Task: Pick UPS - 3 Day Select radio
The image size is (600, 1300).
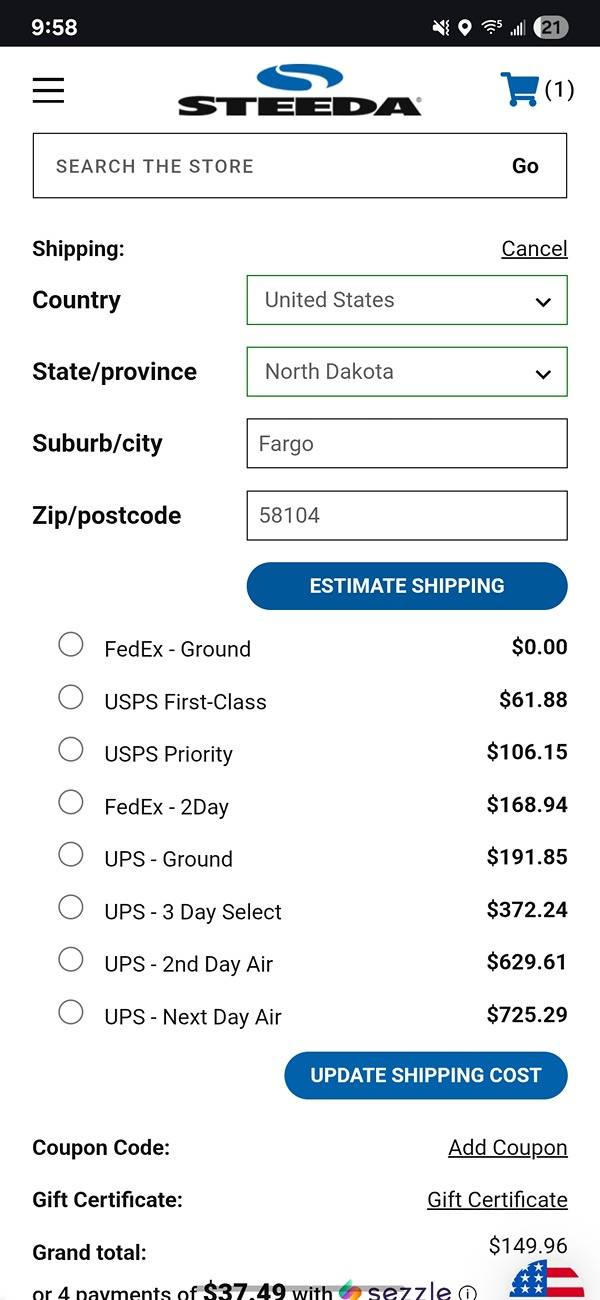Action: pos(71,908)
